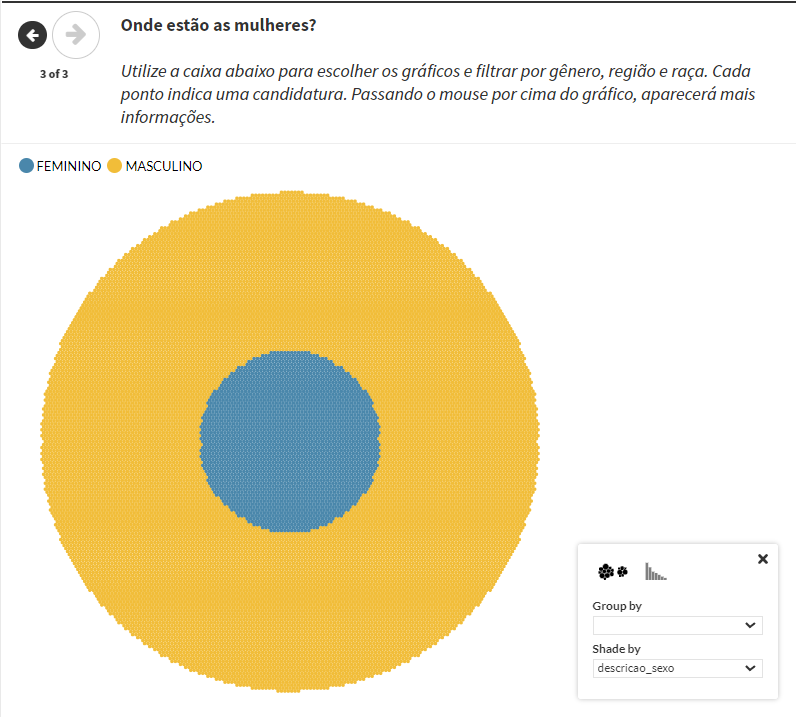Click the chevron arrow of Group by
The image size is (796, 717).
click(x=751, y=626)
